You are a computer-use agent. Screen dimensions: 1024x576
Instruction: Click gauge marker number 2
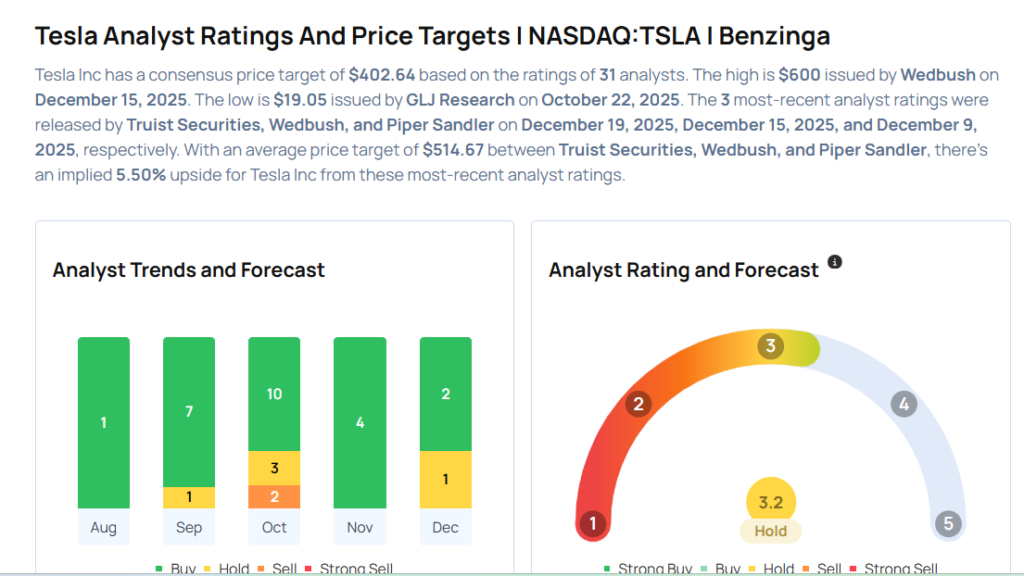(x=637, y=404)
